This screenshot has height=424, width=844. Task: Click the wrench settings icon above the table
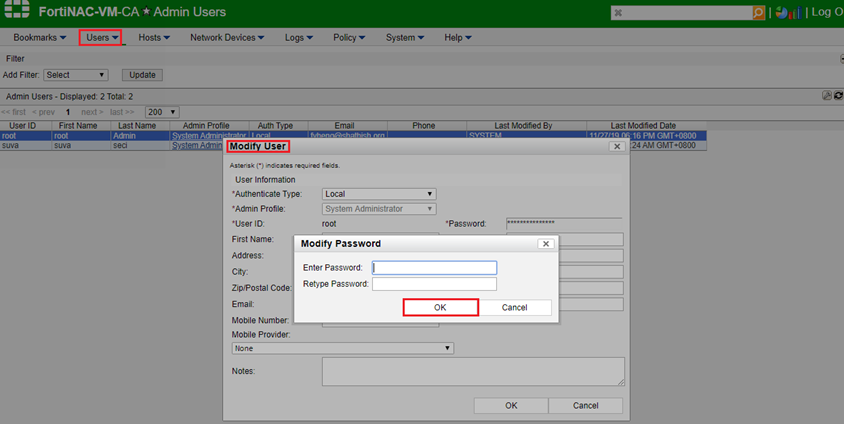(x=827, y=96)
